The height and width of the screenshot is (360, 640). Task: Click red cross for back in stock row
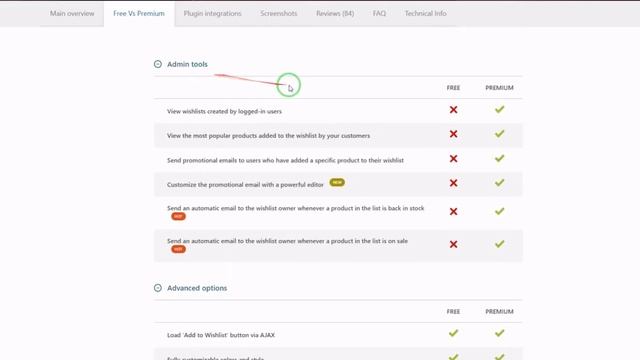[x=453, y=211]
